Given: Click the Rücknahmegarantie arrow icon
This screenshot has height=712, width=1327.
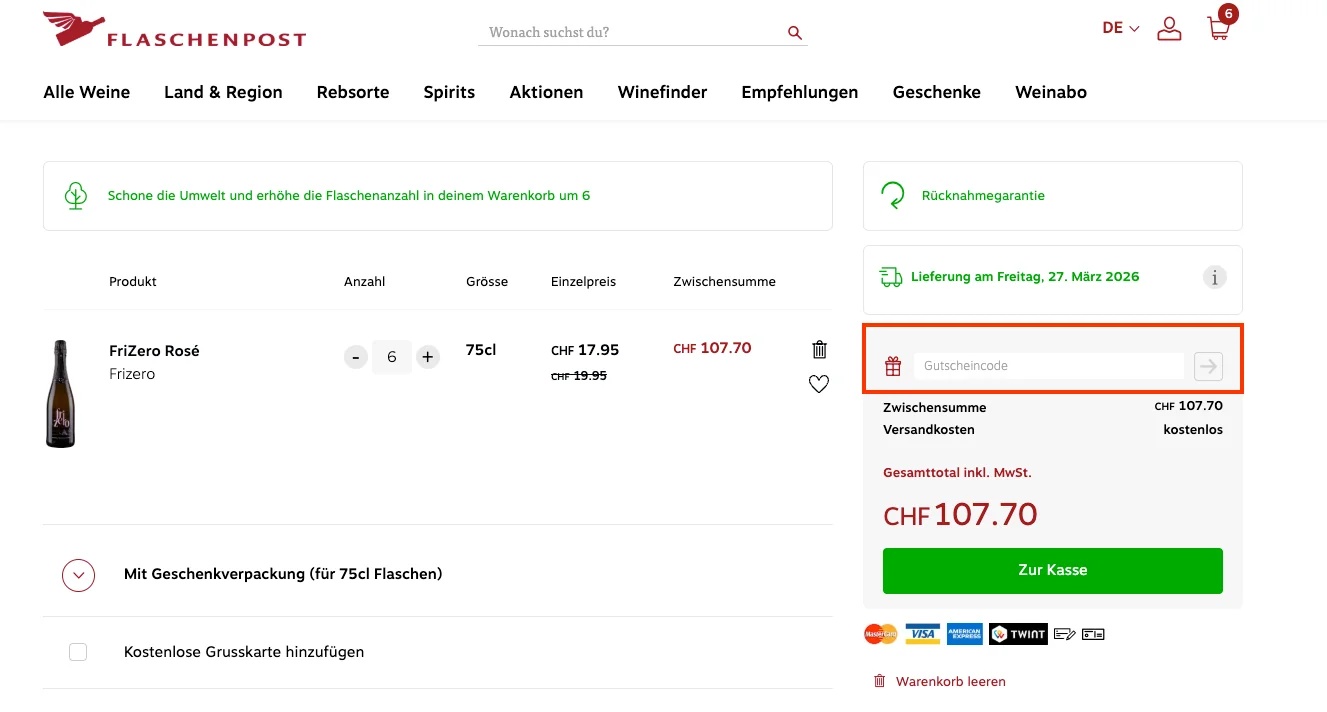Looking at the screenshot, I should [x=891, y=195].
